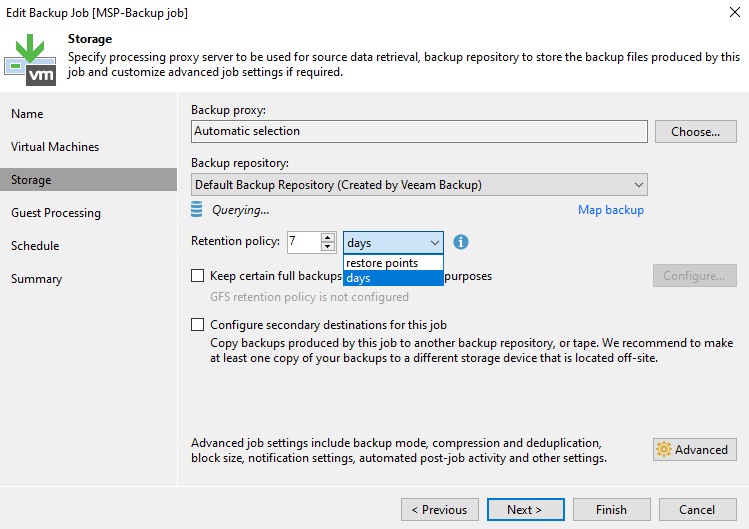
Task: Click the Retention policy label
Action: [x=235, y=241]
